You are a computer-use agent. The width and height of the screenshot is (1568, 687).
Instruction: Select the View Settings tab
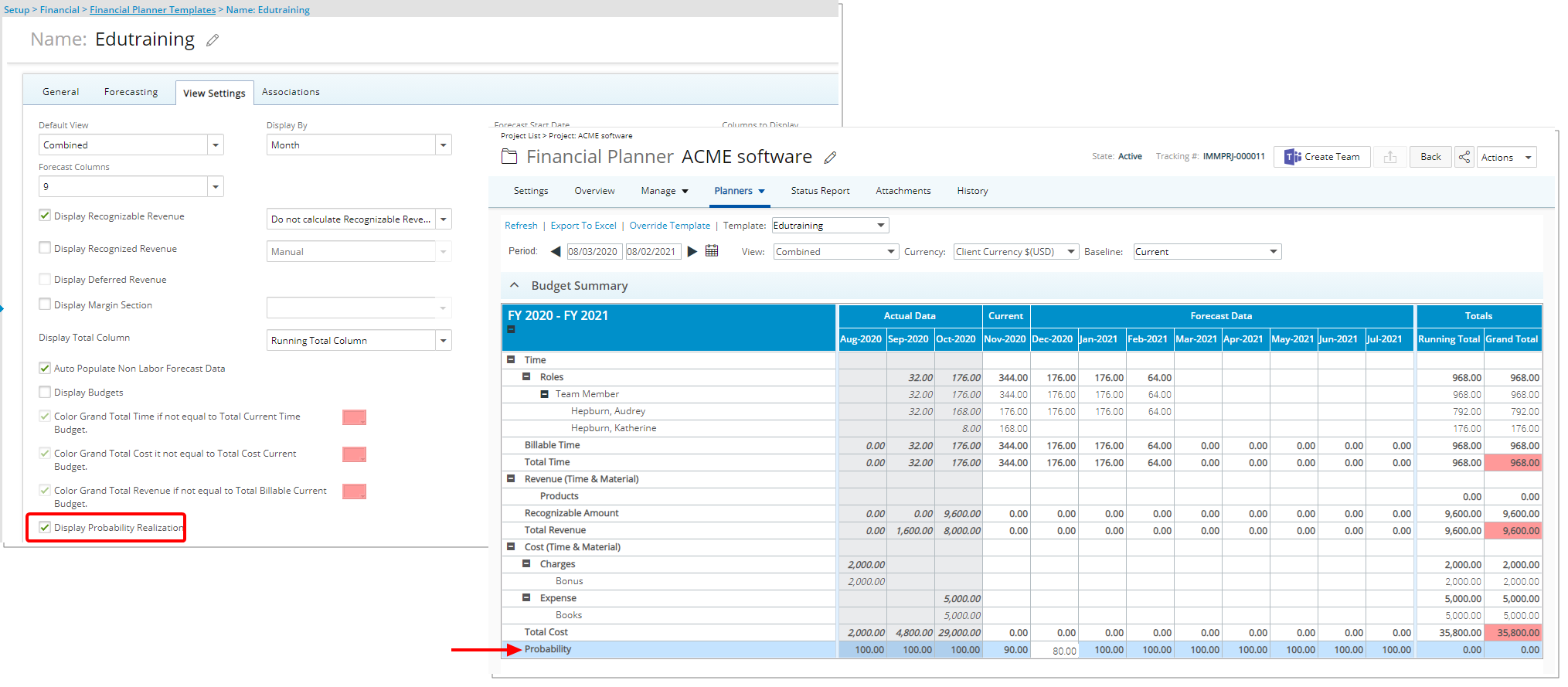[x=214, y=93]
